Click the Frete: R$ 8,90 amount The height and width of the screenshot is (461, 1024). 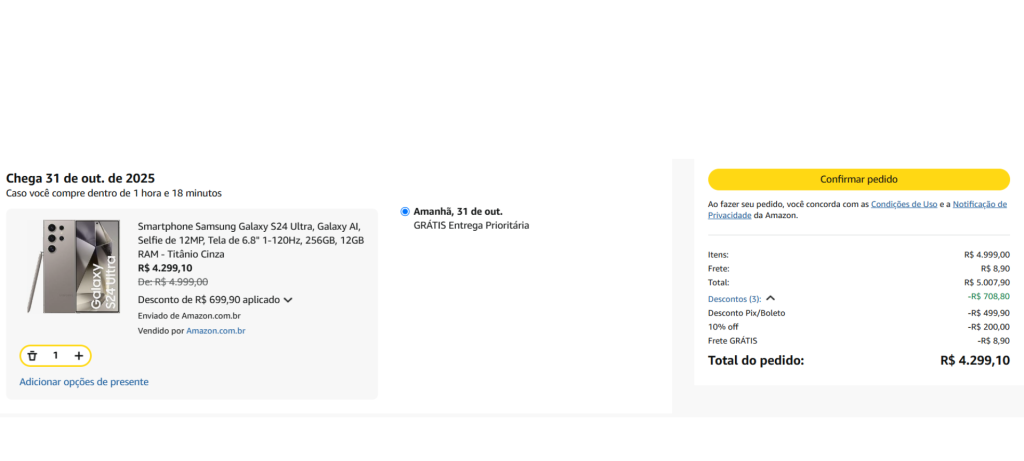[x=995, y=269]
